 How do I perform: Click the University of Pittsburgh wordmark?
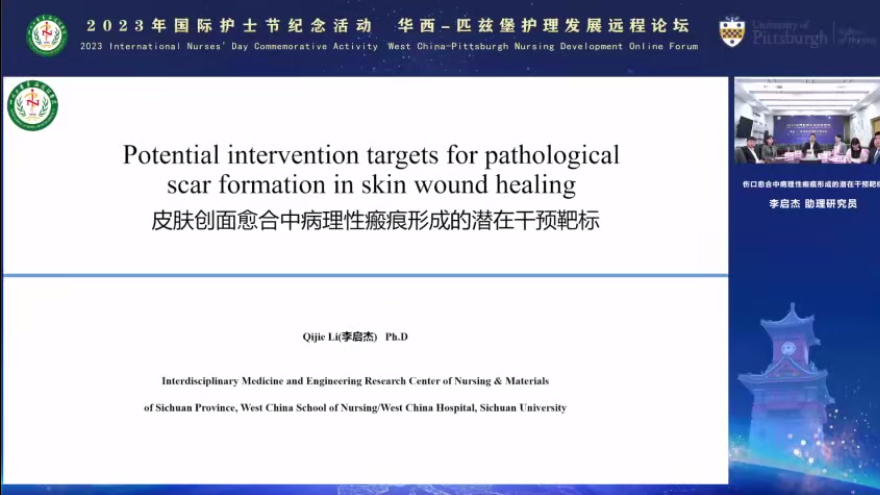pos(788,34)
